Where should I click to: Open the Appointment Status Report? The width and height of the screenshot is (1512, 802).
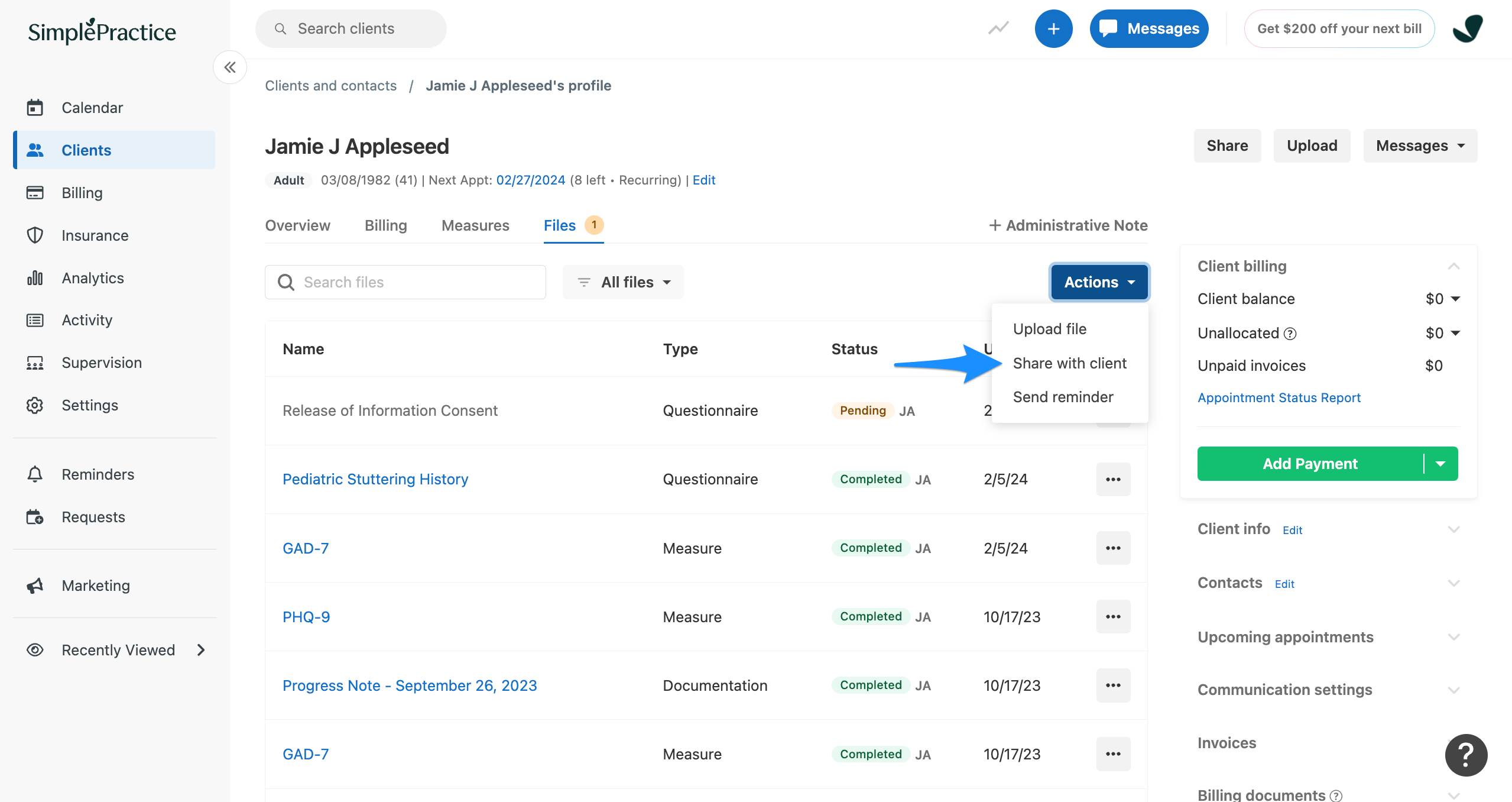(1279, 397)
